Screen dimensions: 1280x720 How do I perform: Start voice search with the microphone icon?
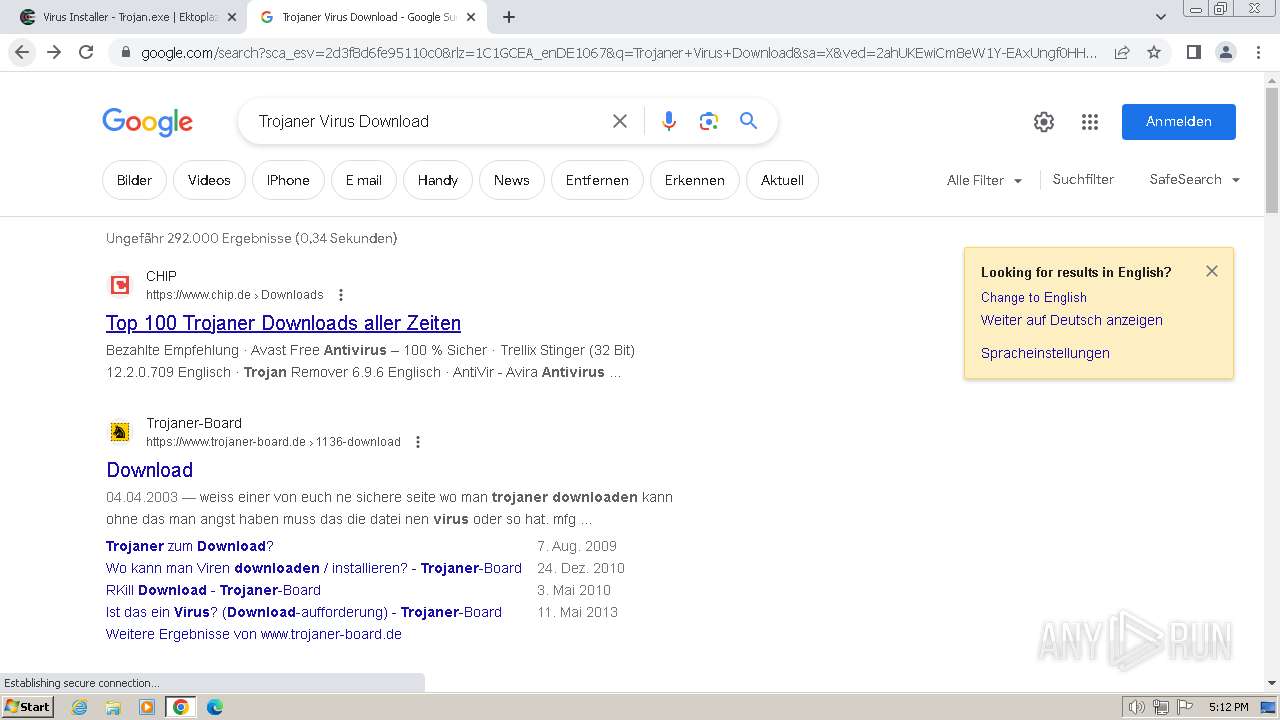pos(669,121)
